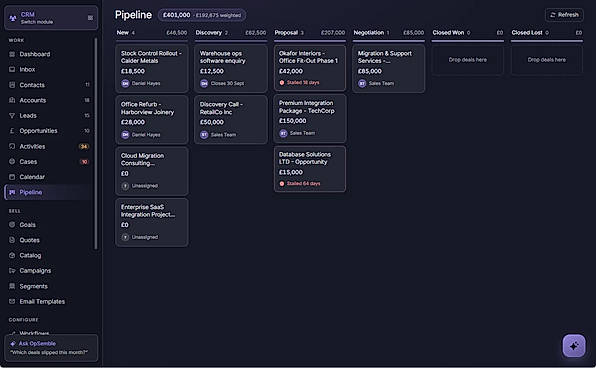Open Contacts in the sidebar
Viewport: 596px width, 368px height.
coord(48,85)
